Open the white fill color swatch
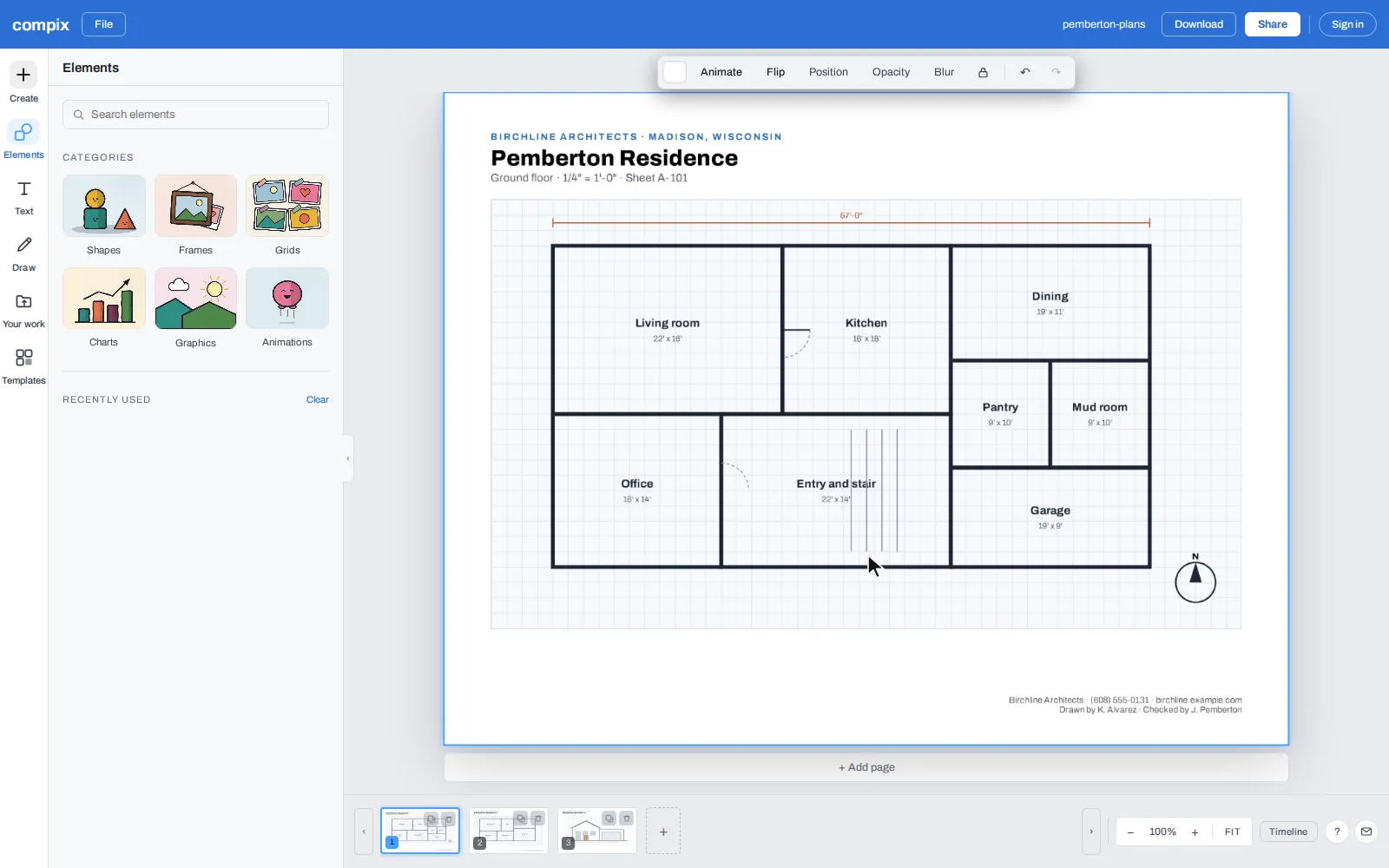Viewport: 1389px width, 868px height. 675,72
